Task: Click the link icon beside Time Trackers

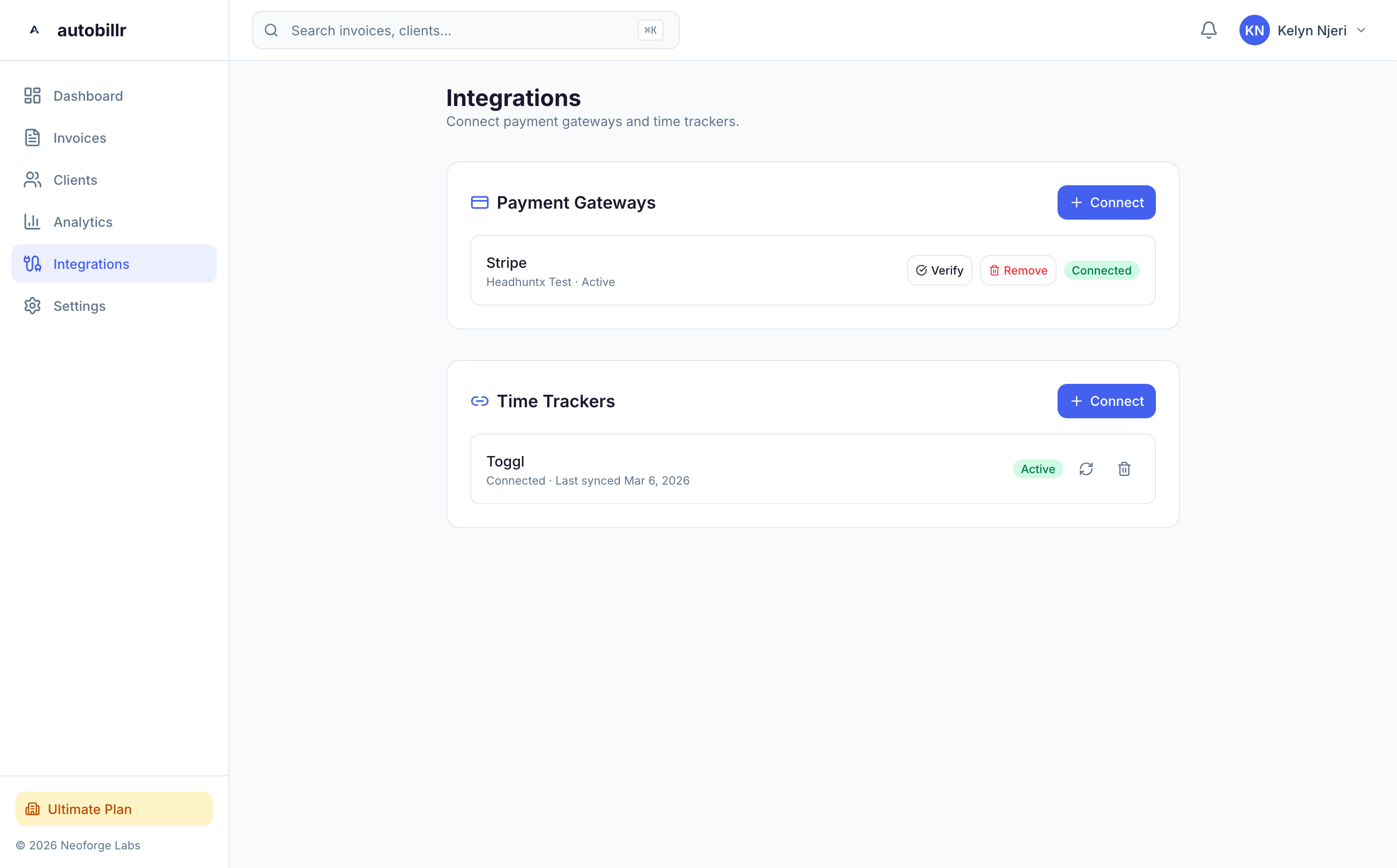Action: click(479, 401)
